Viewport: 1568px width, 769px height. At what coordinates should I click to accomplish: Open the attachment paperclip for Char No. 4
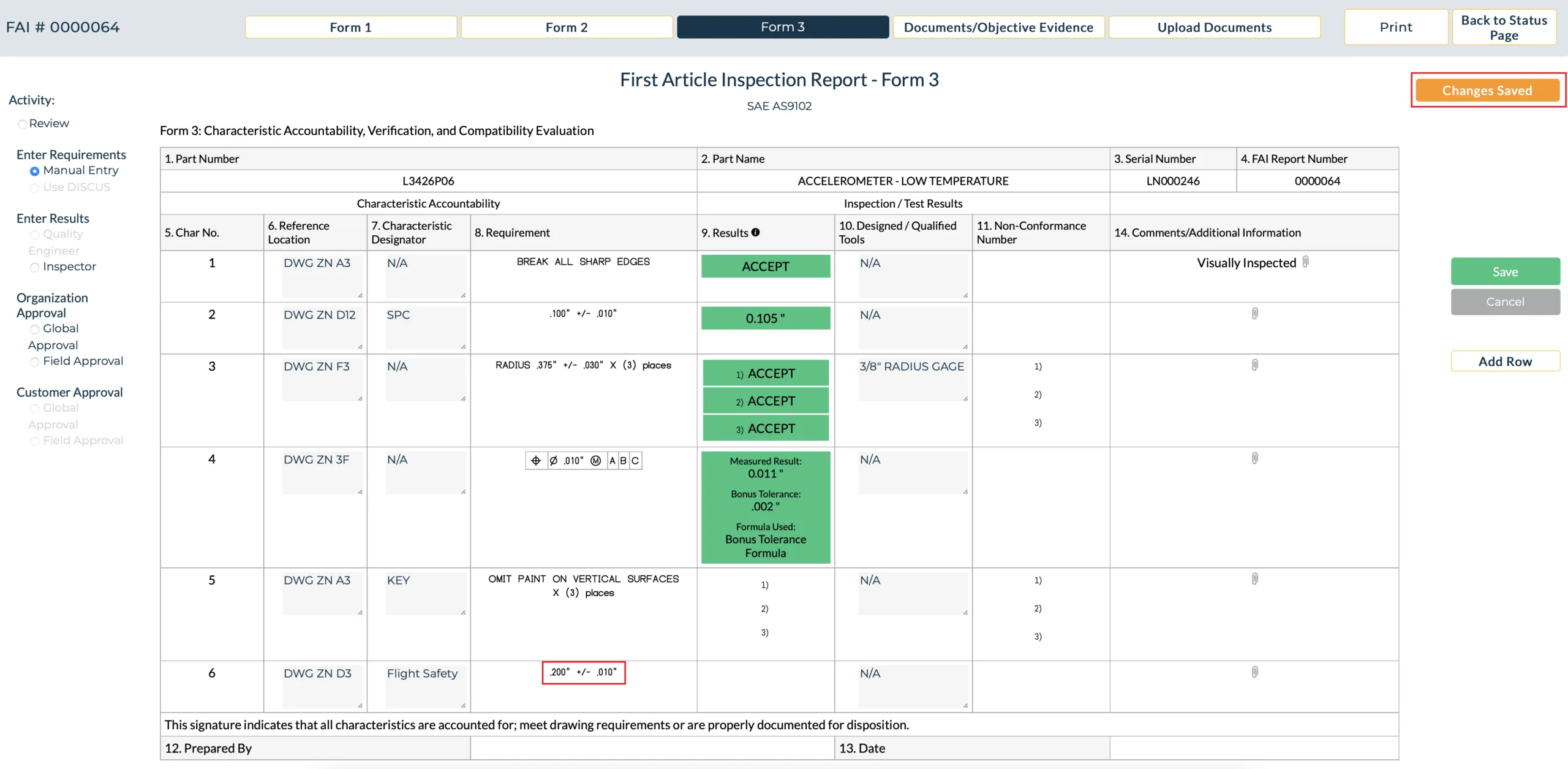point(1254,458)
